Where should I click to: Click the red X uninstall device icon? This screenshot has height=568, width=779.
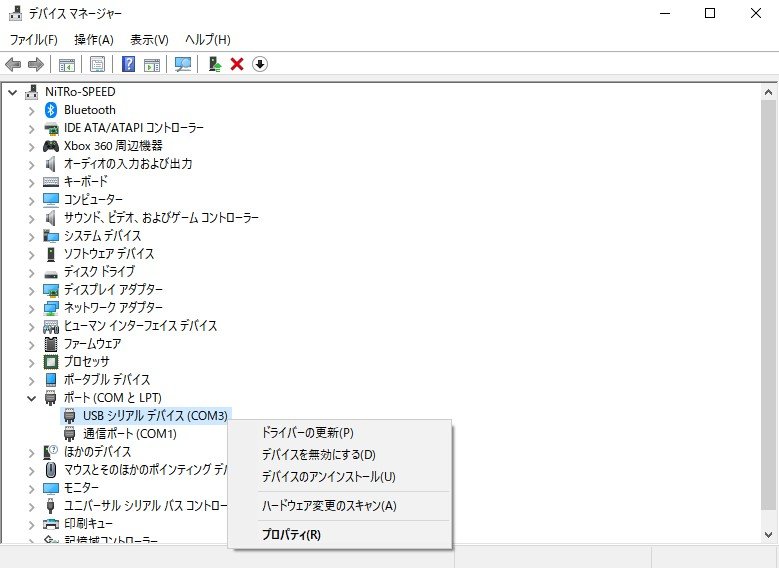237,64
